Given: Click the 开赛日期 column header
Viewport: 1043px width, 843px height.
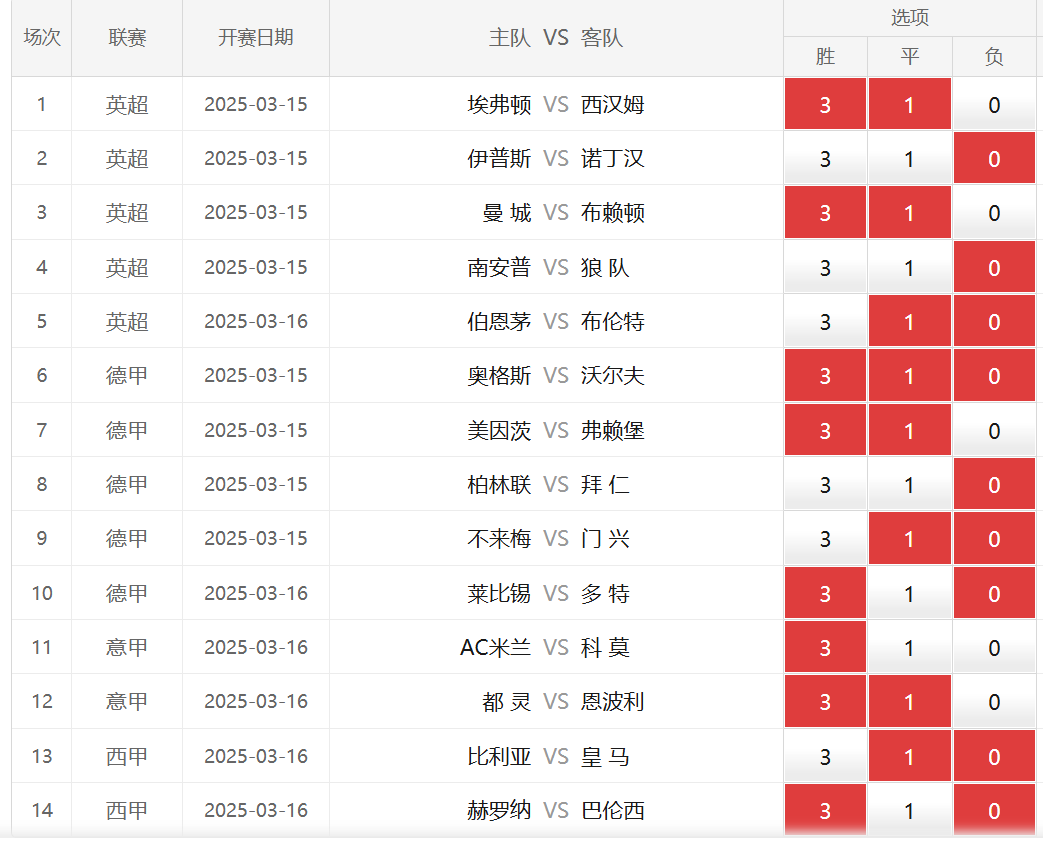Looking at the screenshot, I should tap(256, 37).
